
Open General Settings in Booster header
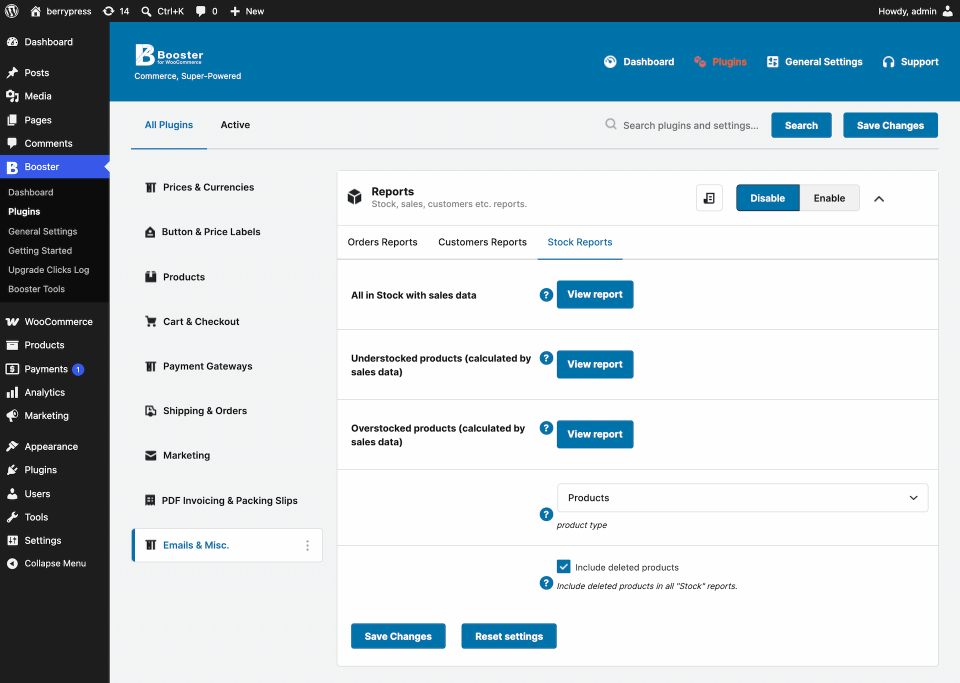(x=814, y=62)
